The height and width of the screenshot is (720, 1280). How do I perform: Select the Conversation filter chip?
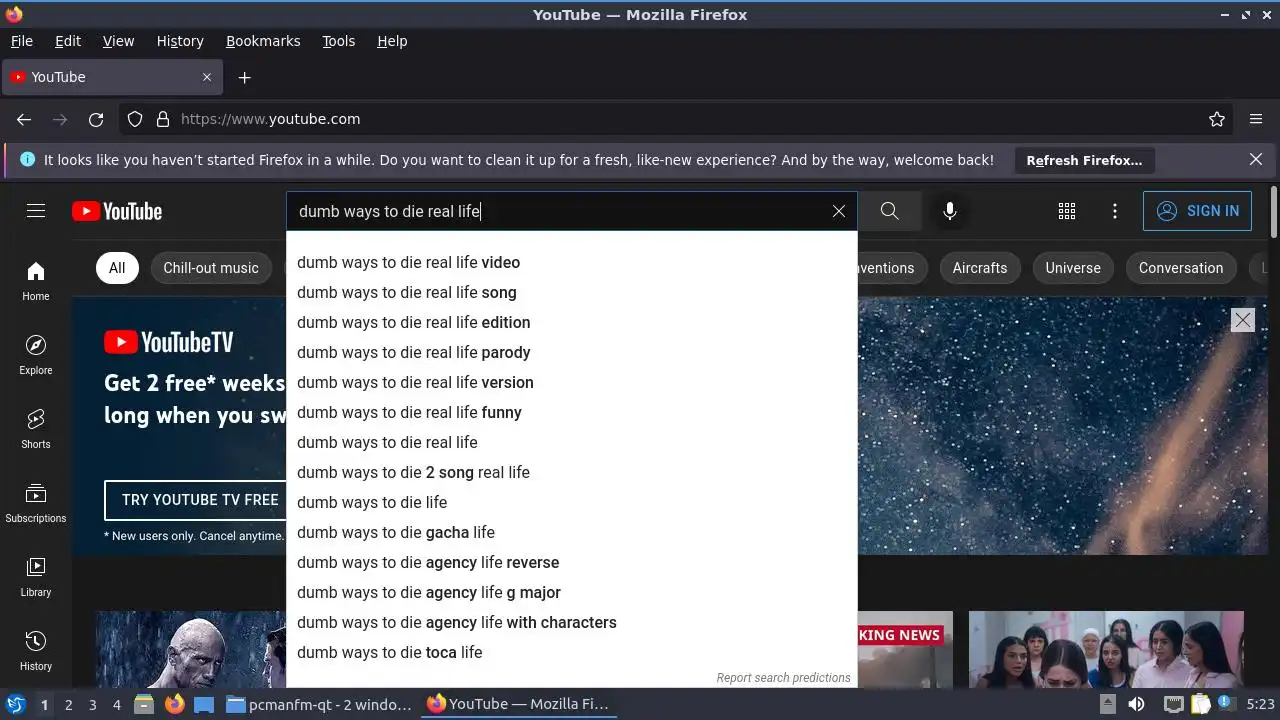point(1181,268)
